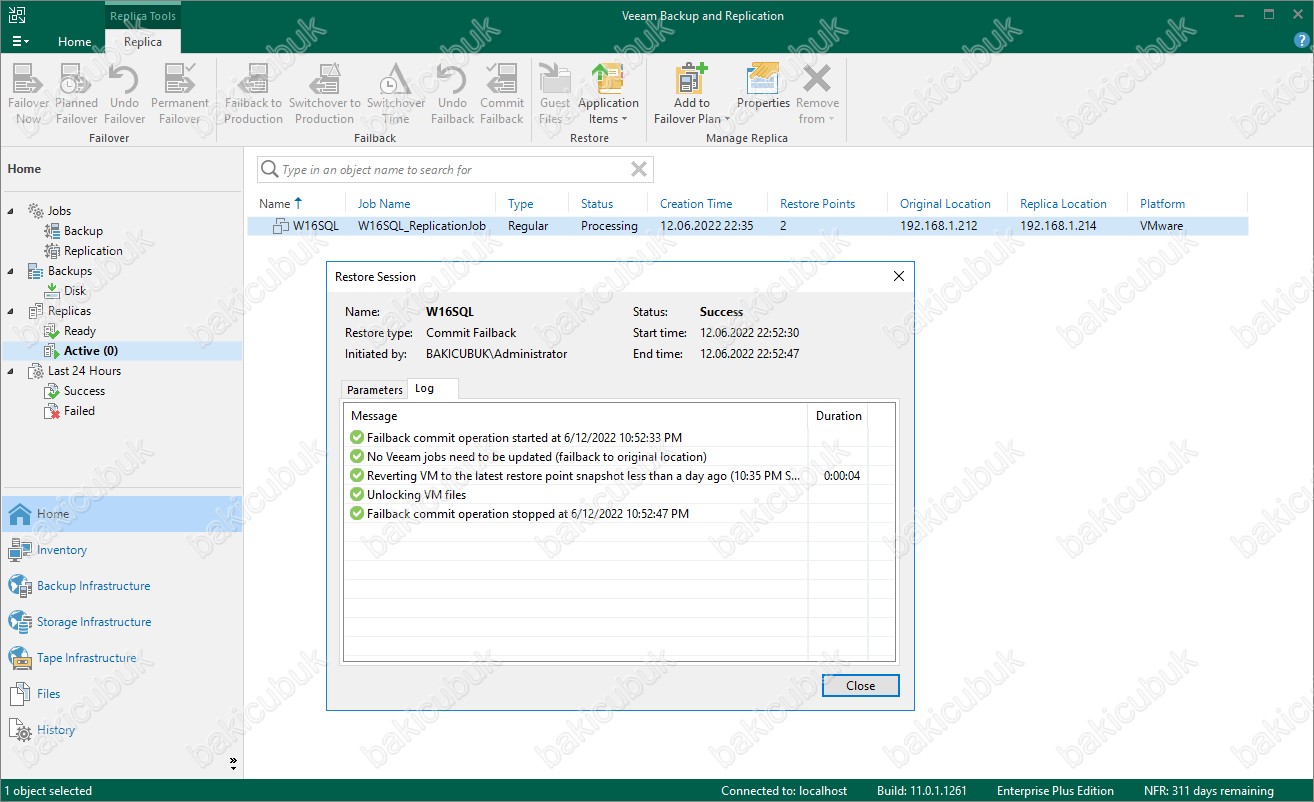Clear the search box with the X
Viewport: 1314px width, 802px height.
click(639, 170)
